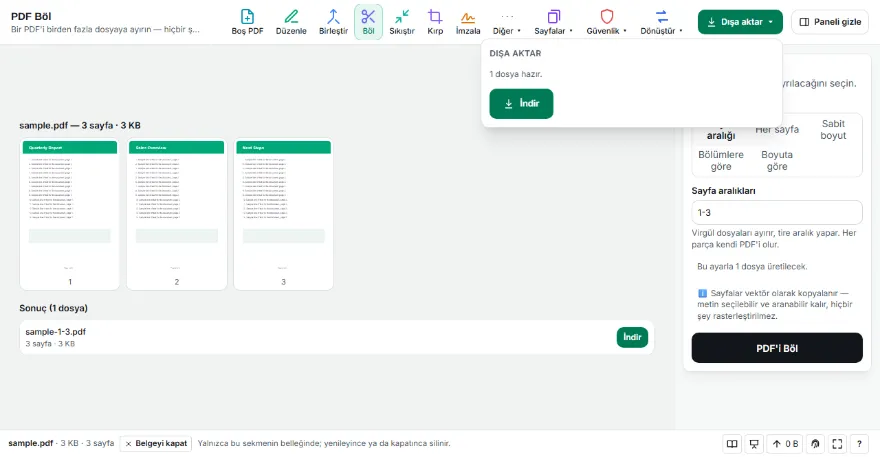Expand the Güvenlik dropdown menu
880x457 pixels.
tap(606, 22)
